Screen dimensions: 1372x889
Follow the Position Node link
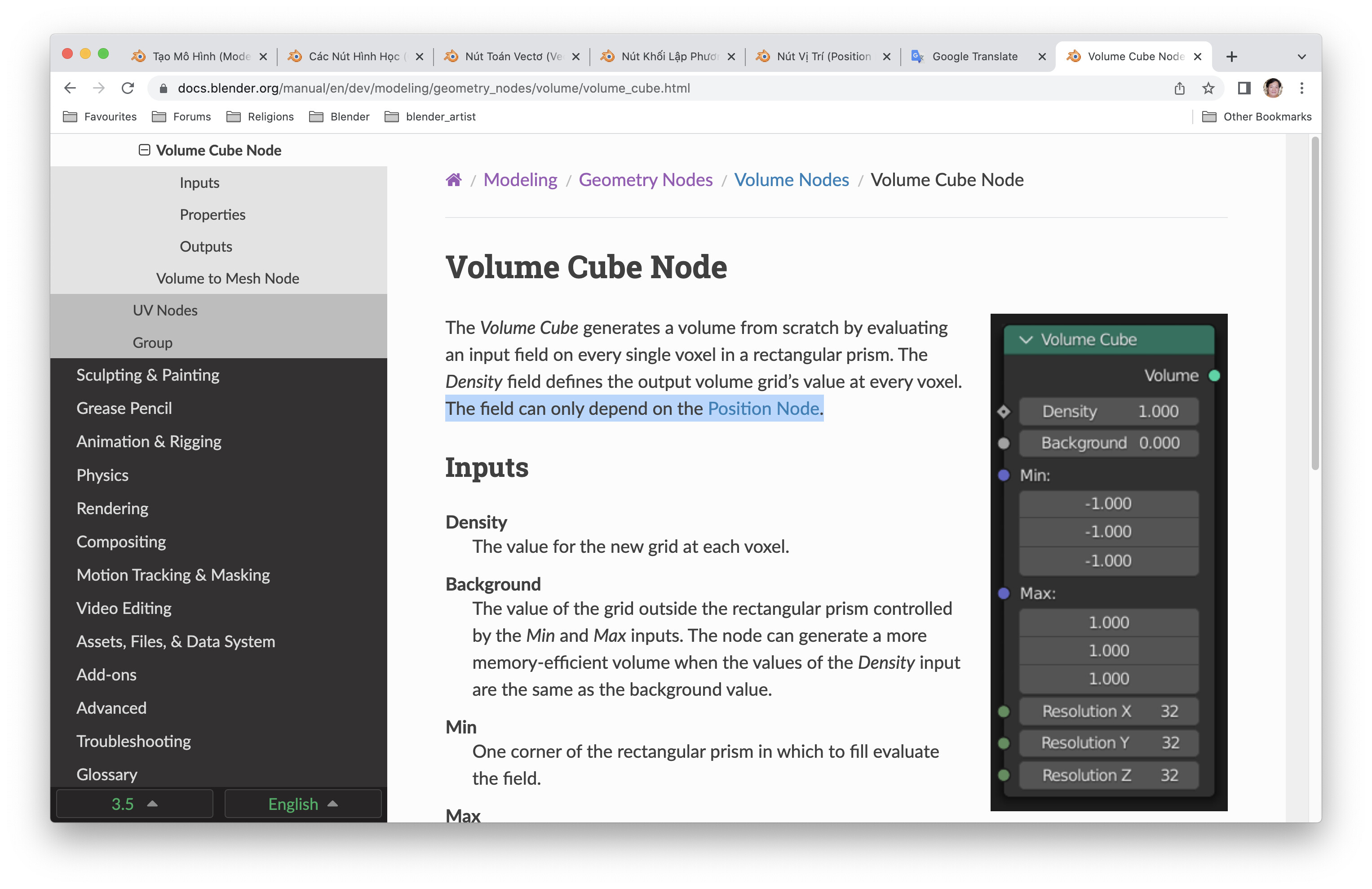coord(763,409)
